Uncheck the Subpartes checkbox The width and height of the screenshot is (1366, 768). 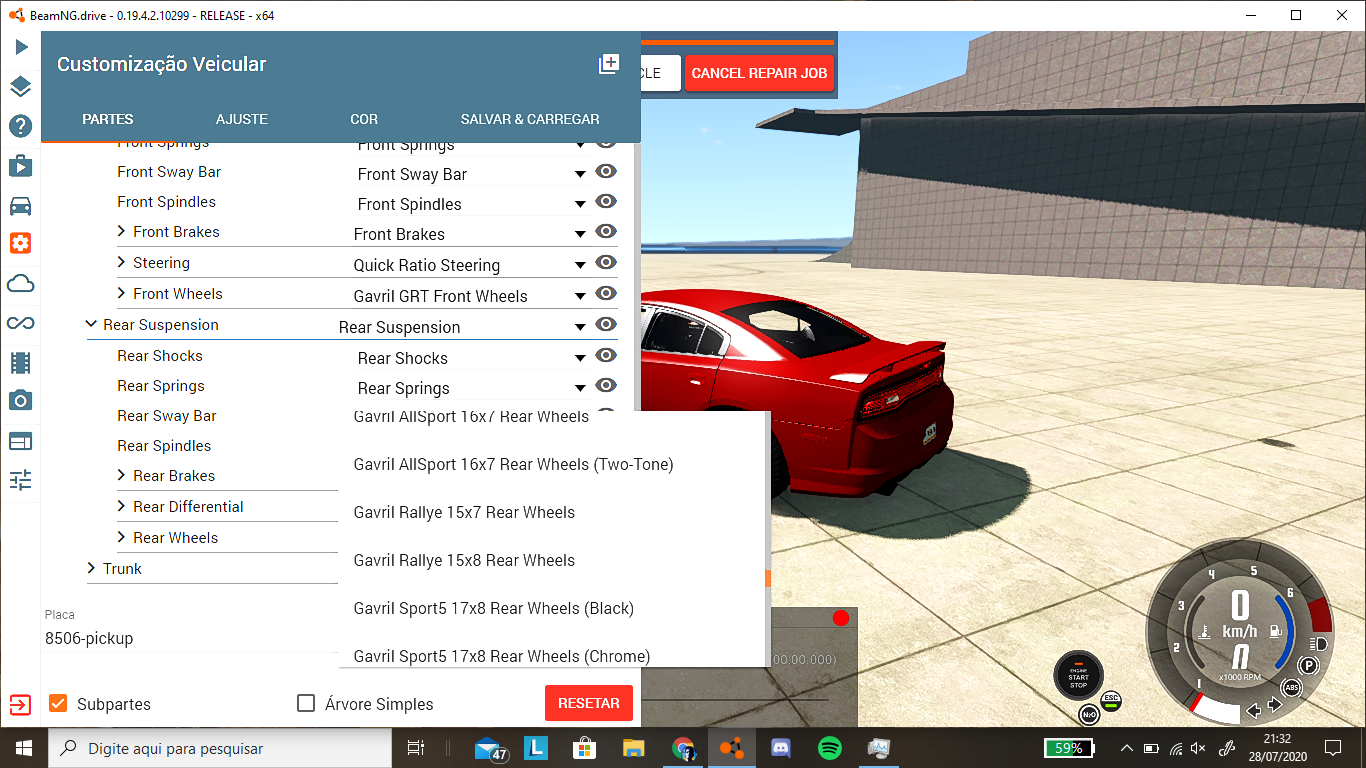[58, 703]
